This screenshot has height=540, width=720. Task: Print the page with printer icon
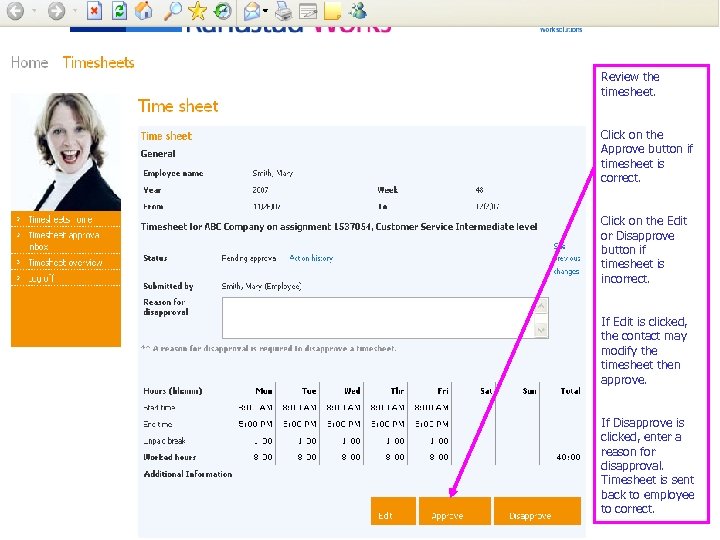283,11
